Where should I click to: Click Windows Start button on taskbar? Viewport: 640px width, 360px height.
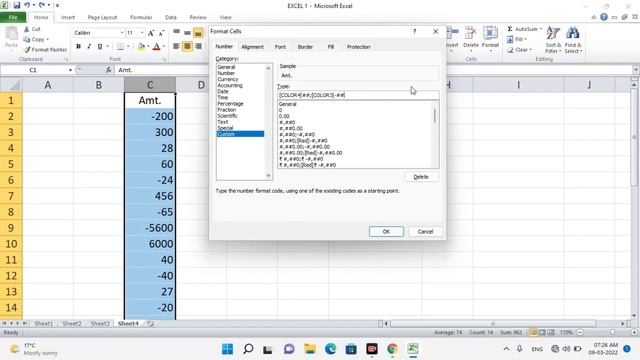coord(227,349)
